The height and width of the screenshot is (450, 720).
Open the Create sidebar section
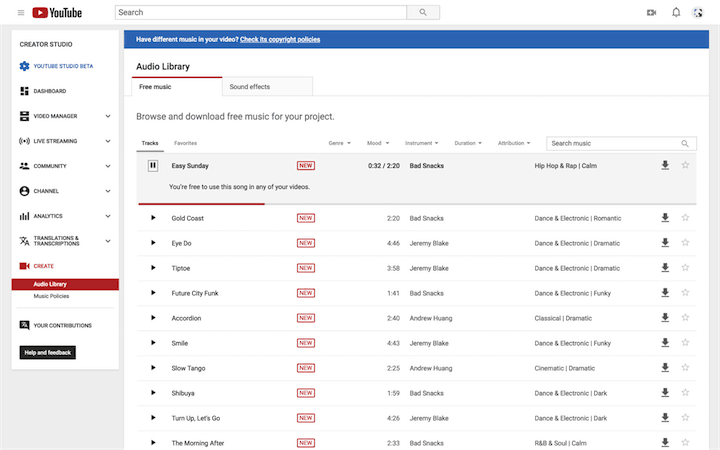(37, 266)
